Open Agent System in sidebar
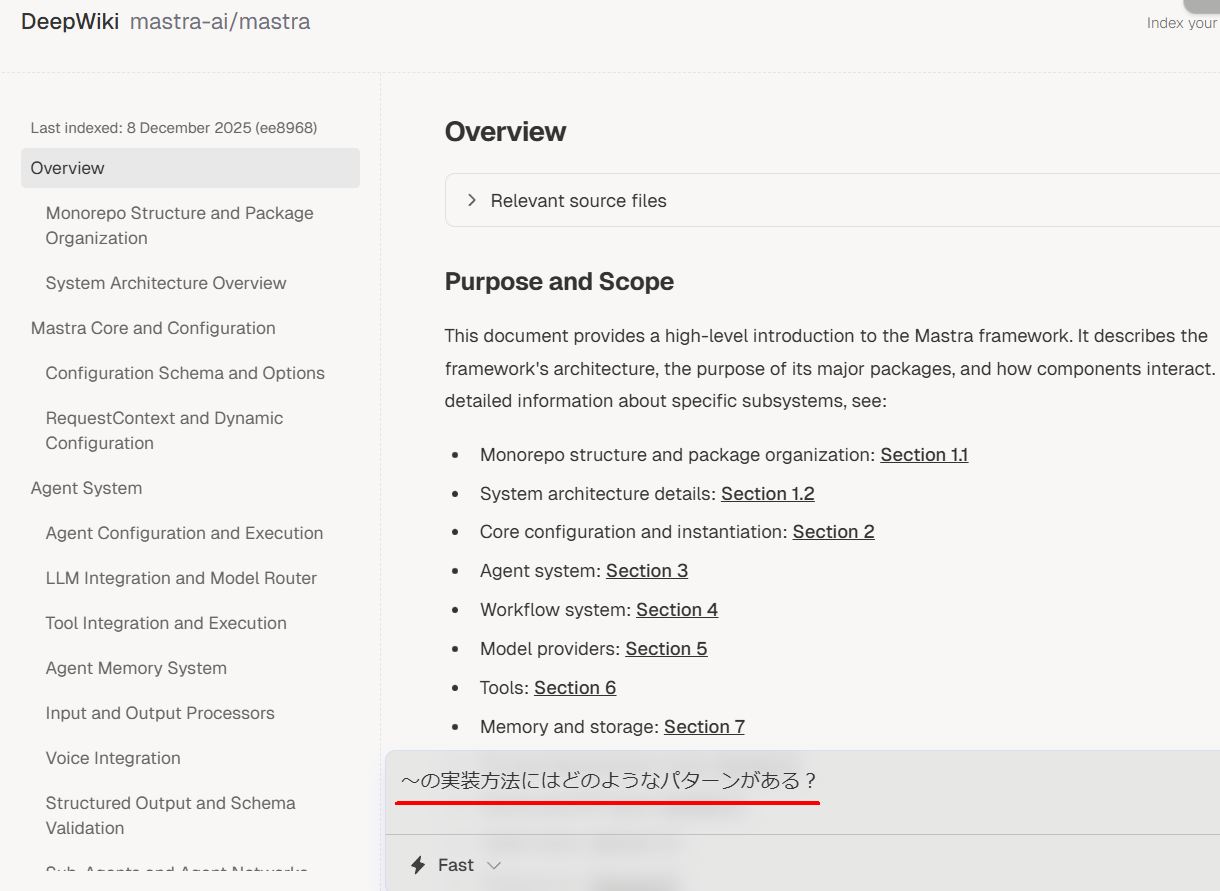 click(86, 488)
